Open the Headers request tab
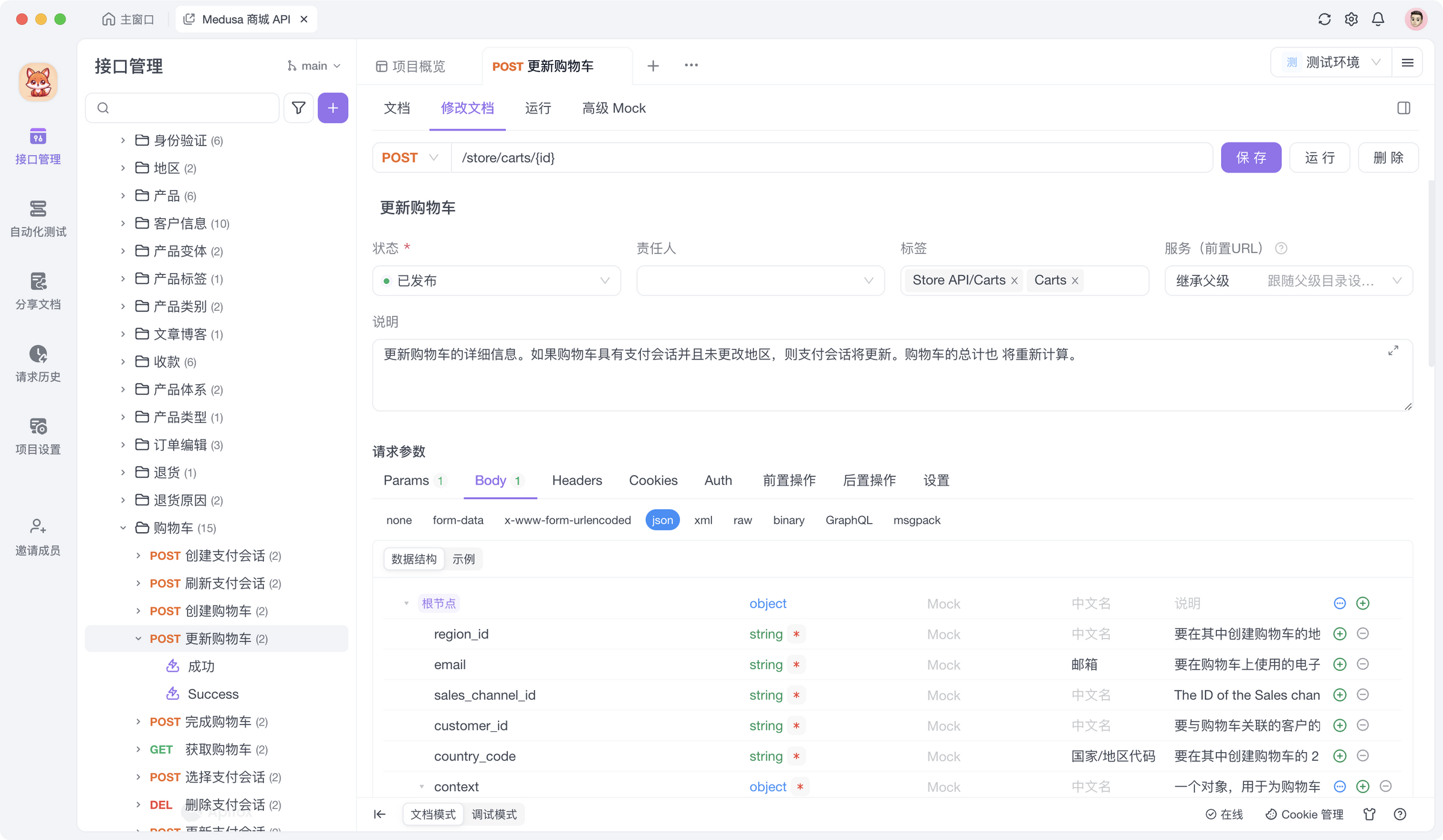Viewport: 1443px width, 840px height. click(x=577, y=480)
